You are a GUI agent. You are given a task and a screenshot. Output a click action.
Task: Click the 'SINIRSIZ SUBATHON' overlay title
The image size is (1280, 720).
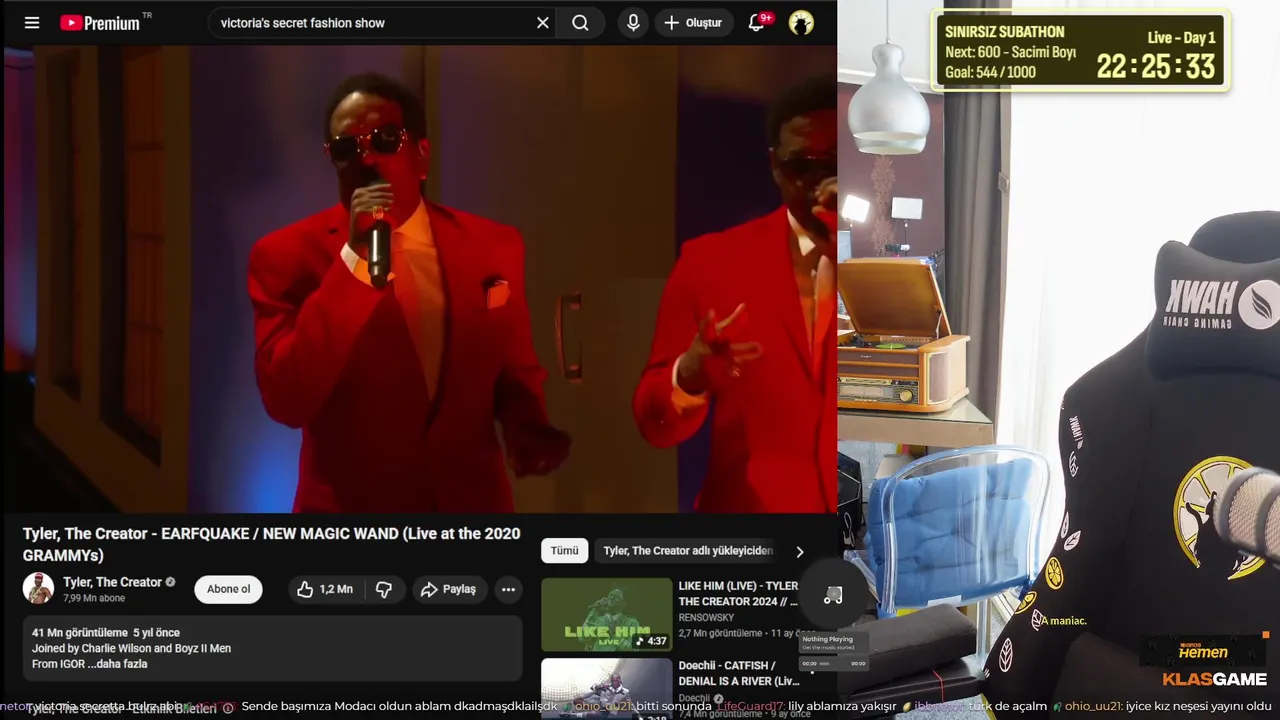click(1004, 32)
